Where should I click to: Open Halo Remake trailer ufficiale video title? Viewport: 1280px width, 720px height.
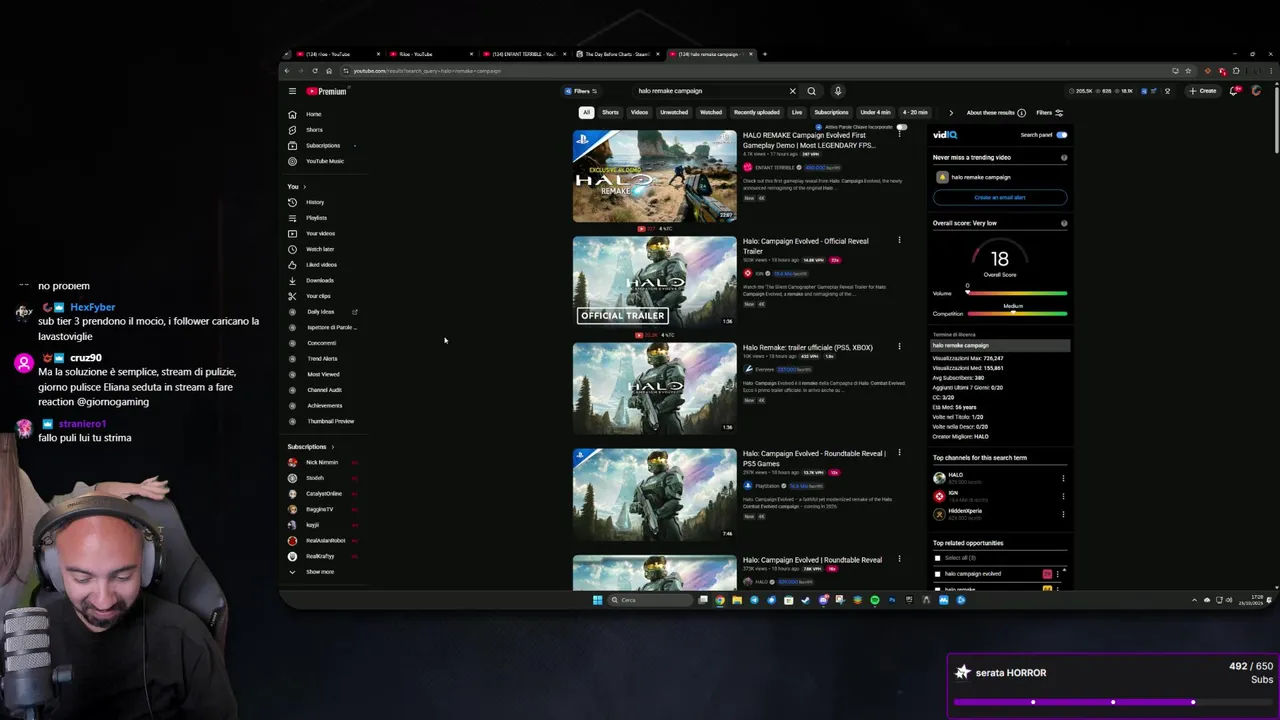tap(808, 348)
